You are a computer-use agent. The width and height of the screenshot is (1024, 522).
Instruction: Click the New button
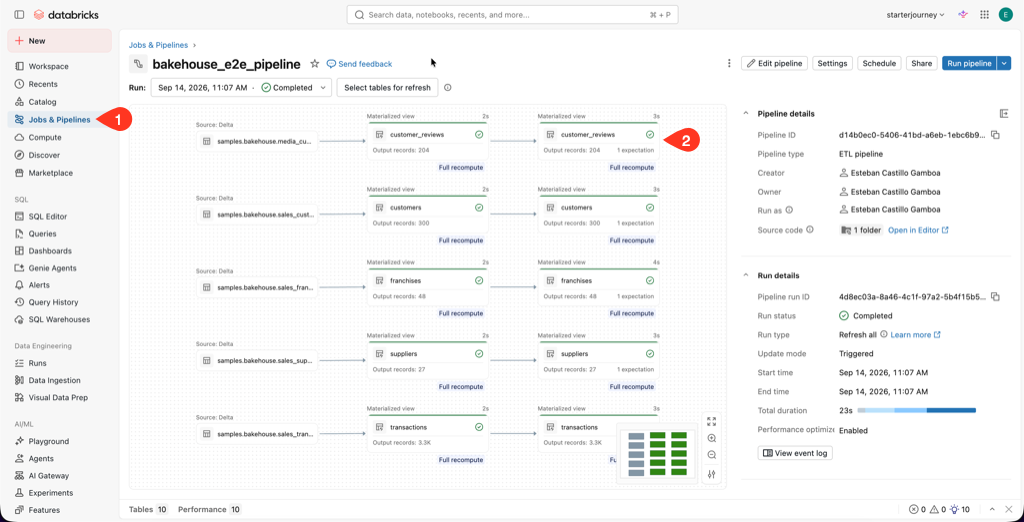click(x=59, y=41)
